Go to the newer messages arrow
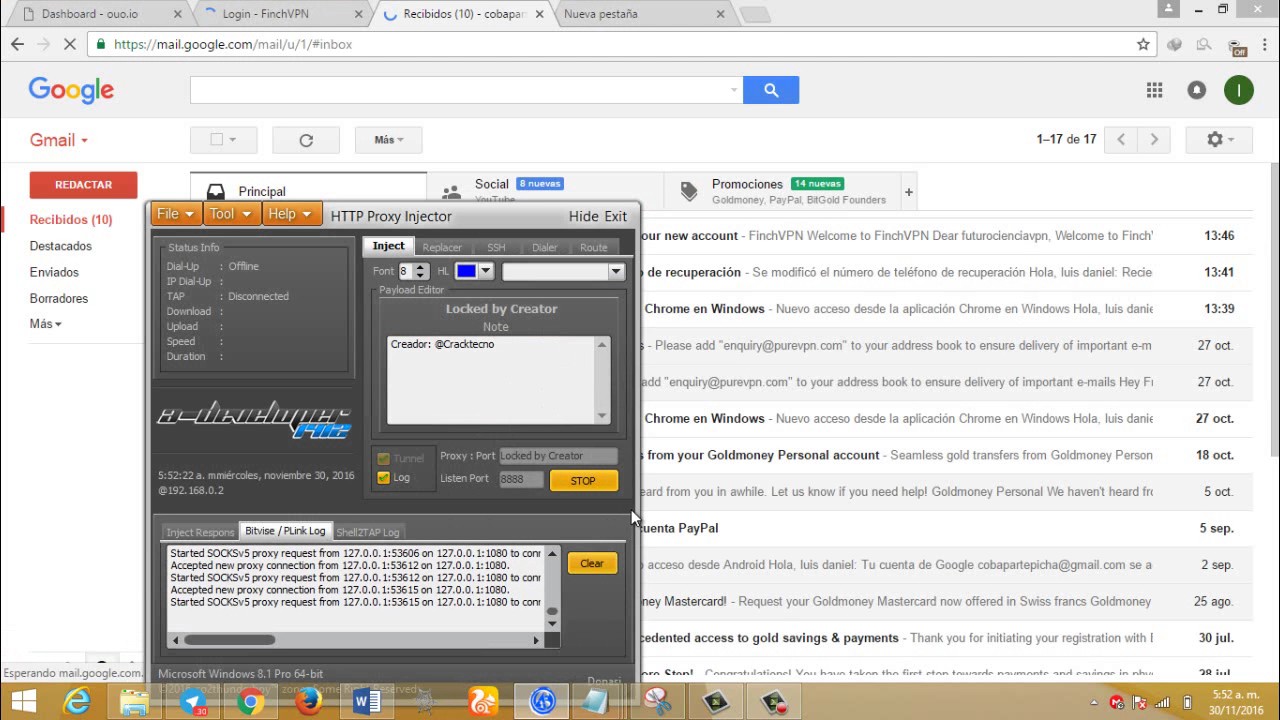Viewport: 1280px width, 720px height. click(1121, 140)
